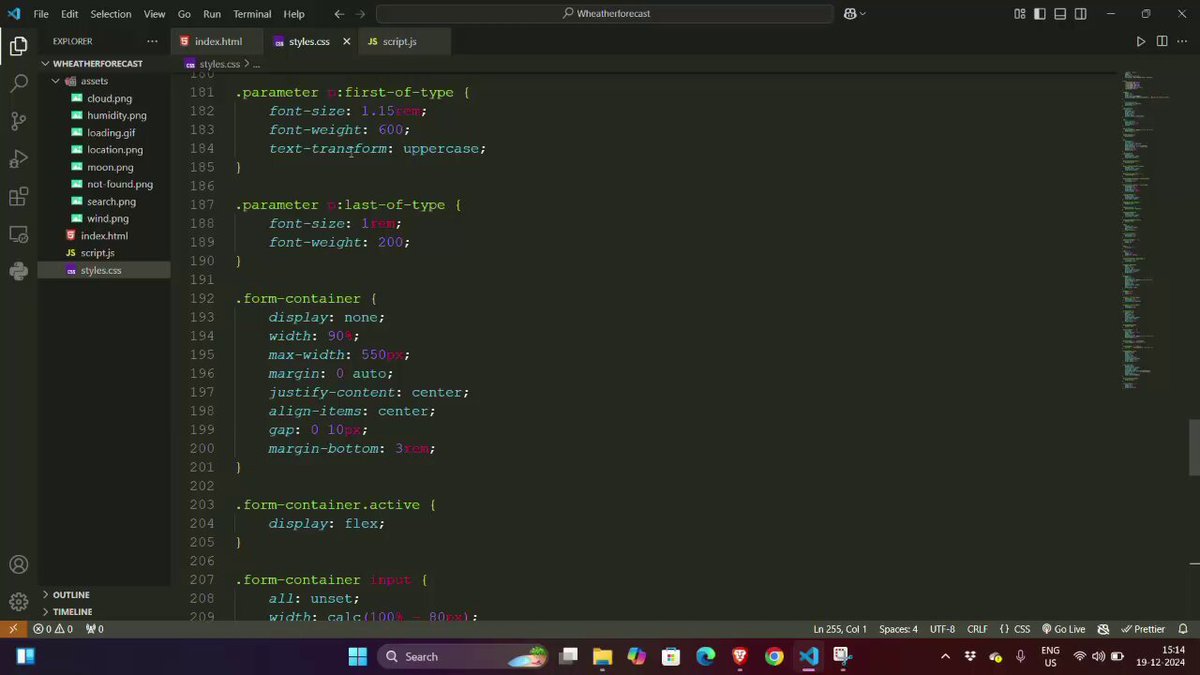Image resolution: width=1200 pixels, height=675 pixels.
Task: Toggle the primary side bar
Action: coord(1042,14)
